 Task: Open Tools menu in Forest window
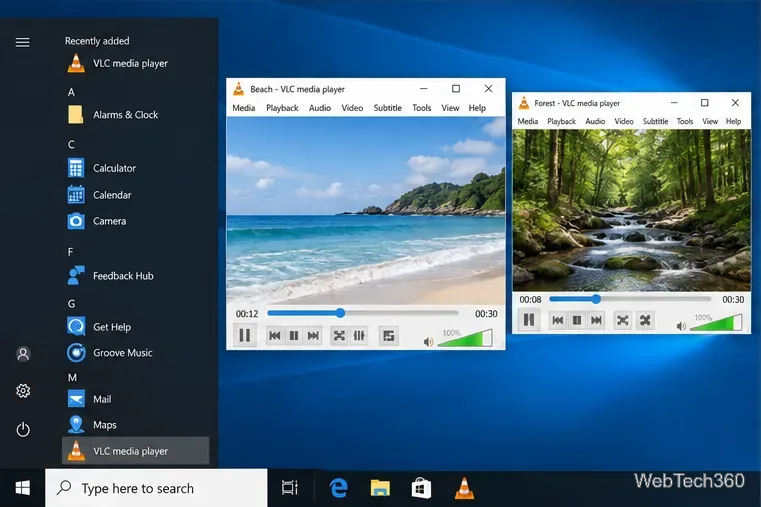[685, 121]
